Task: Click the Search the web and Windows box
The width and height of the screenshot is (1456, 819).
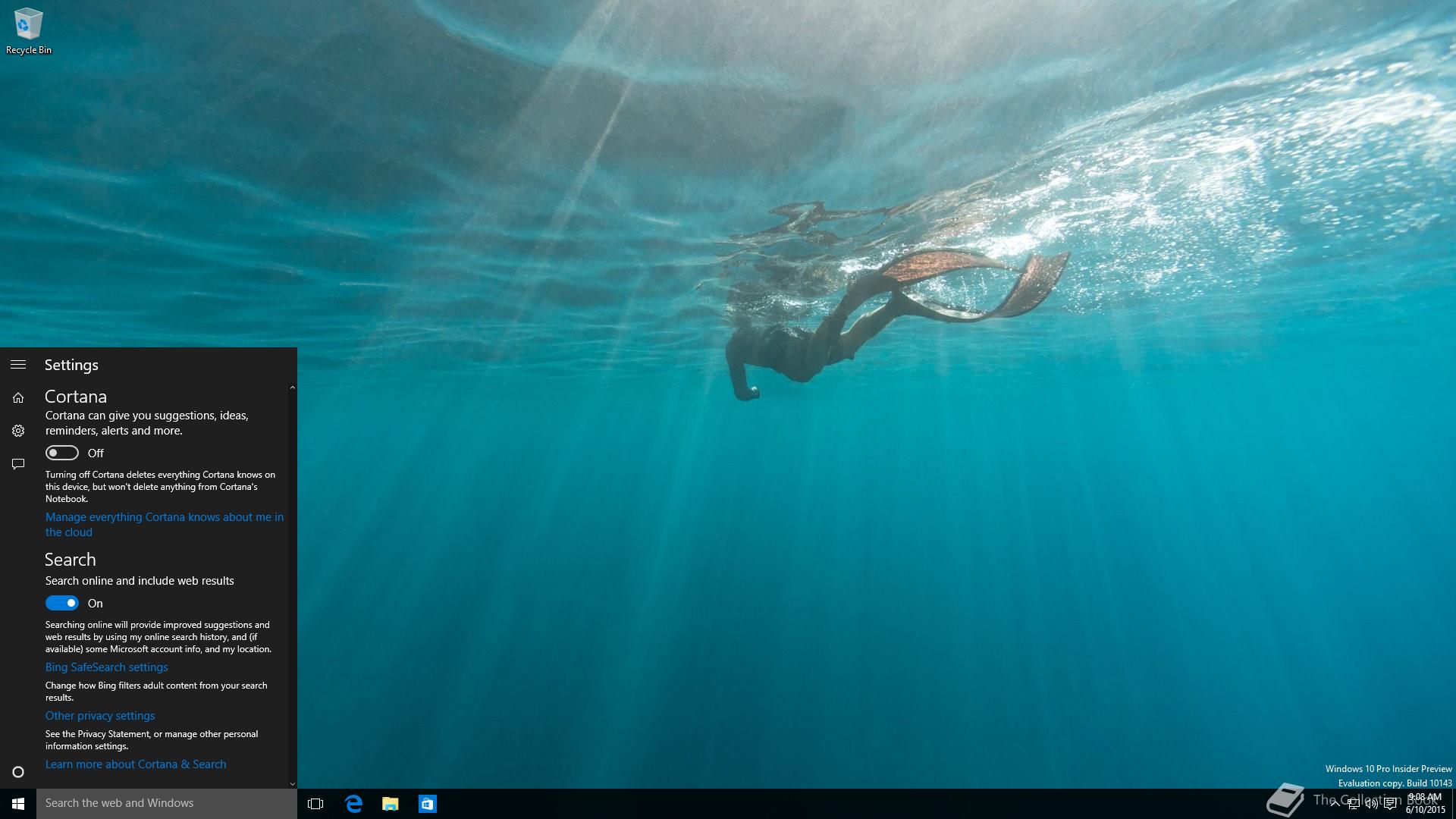Action: point(167,803)
